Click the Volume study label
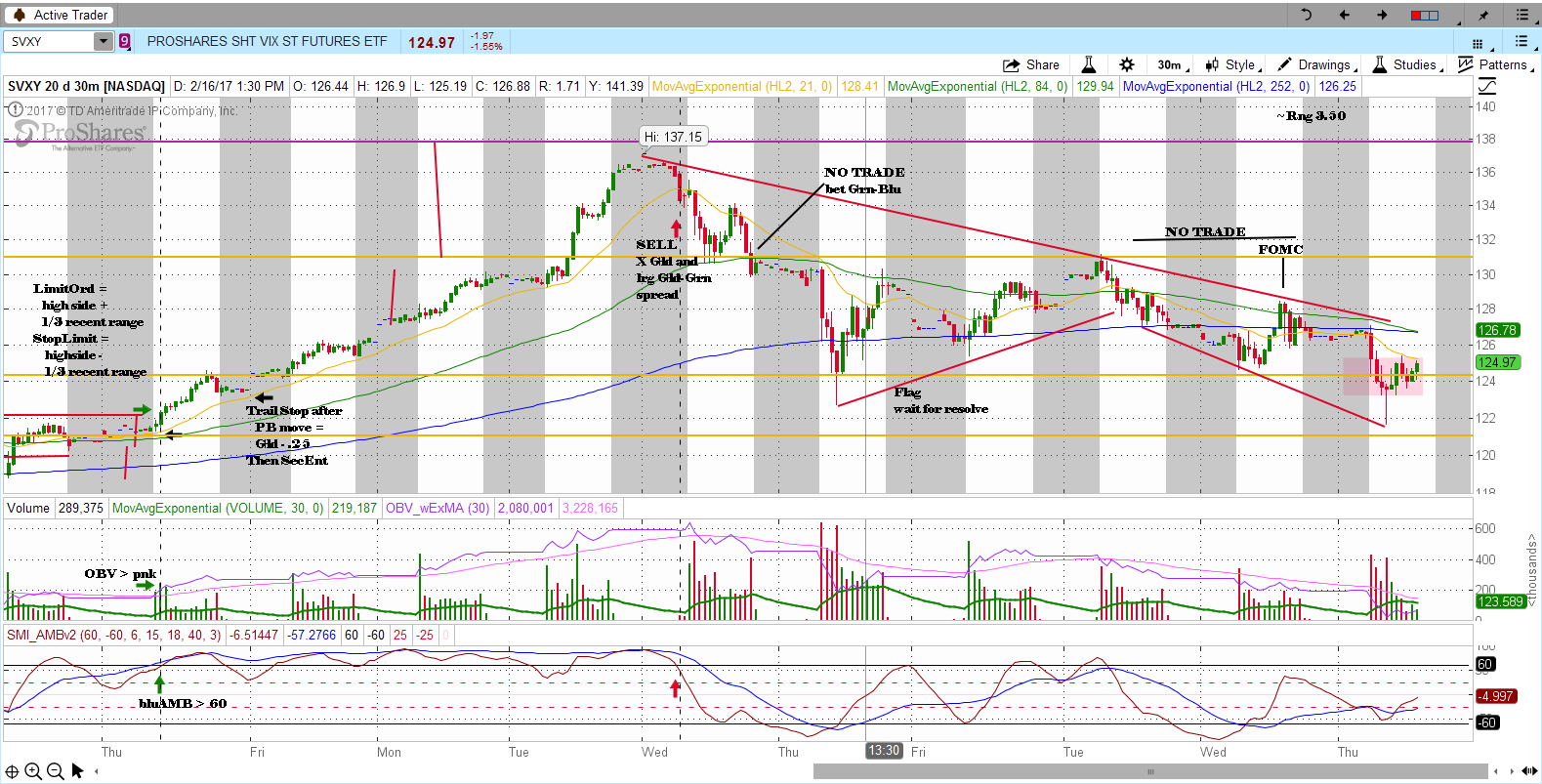 click(x=28, y=508)
